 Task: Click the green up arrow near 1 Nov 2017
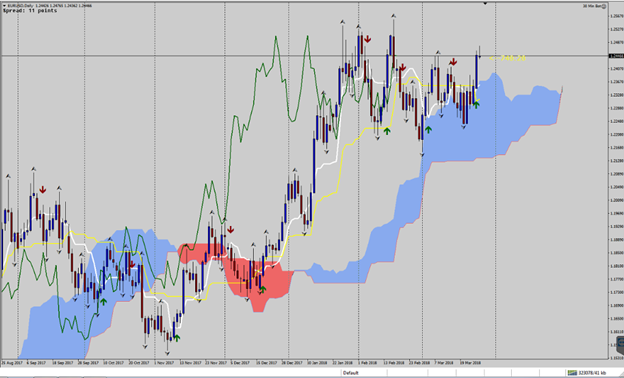coord(177,338)
